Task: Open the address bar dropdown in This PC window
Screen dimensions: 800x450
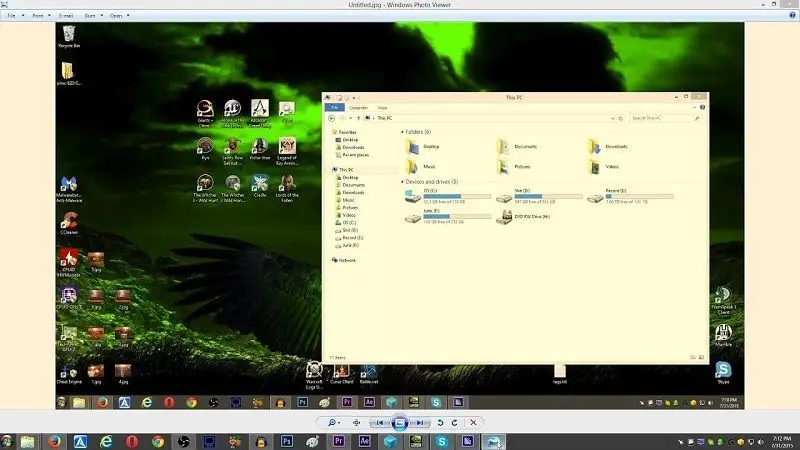Action: coord(613,118)
